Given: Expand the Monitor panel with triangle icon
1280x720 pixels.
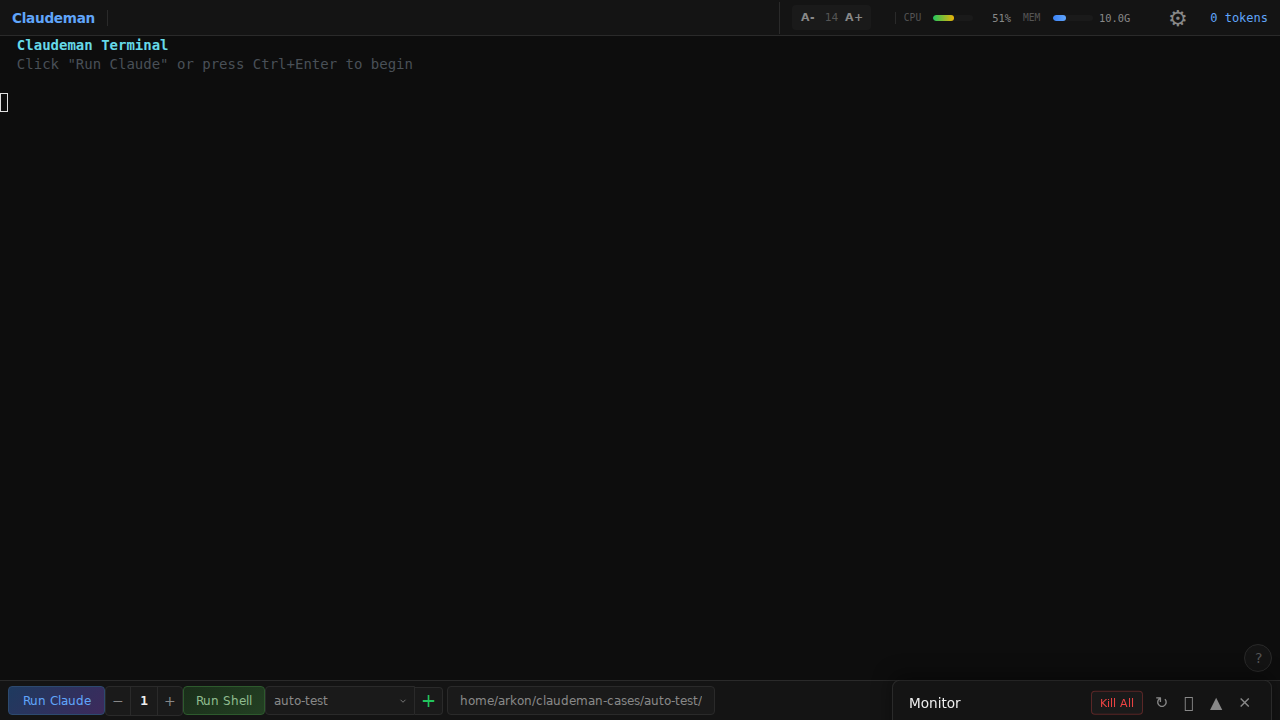Looking at the screenshot, I should coord(1216,703).
